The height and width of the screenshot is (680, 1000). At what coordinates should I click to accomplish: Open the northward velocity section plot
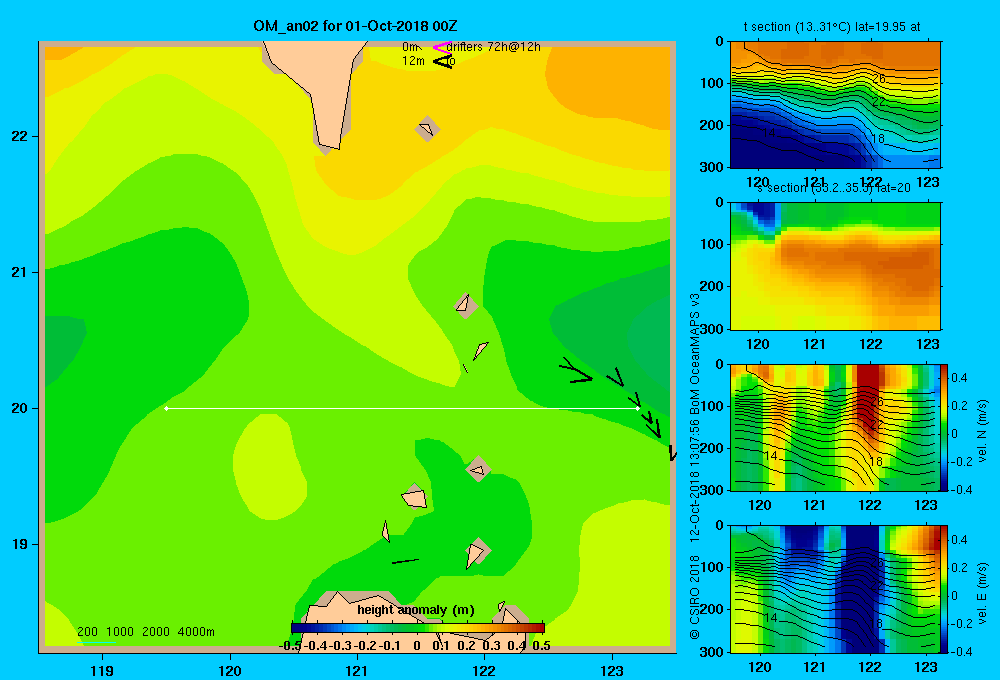pyautogui.click(x=835, y=427)
